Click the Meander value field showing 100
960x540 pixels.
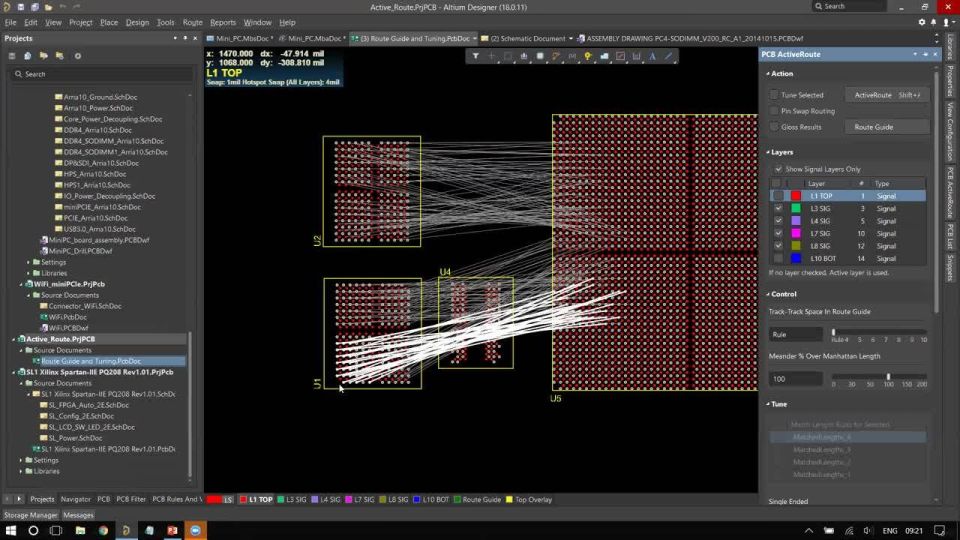point(795,379)
